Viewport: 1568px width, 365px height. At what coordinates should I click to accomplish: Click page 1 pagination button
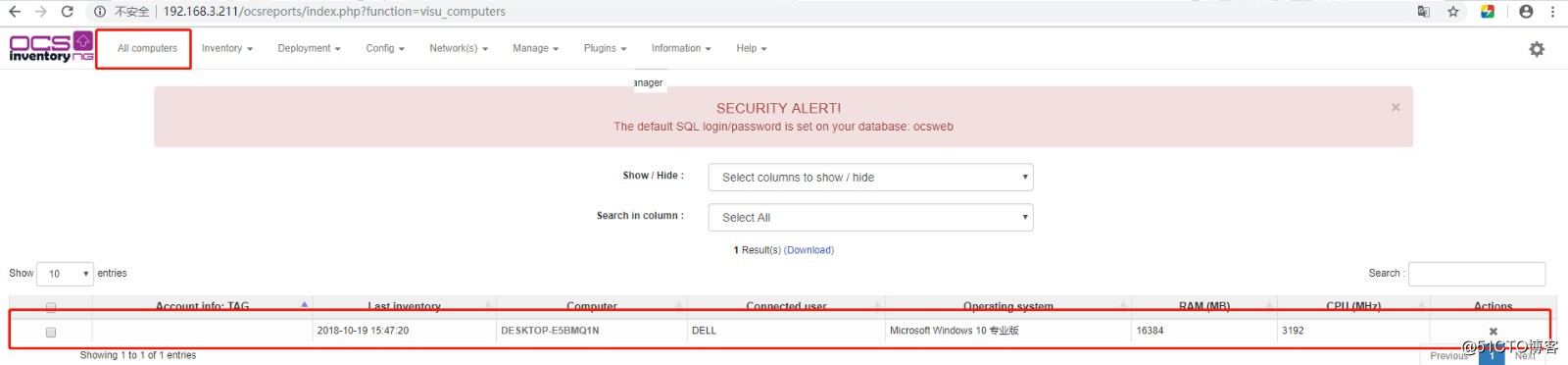1491,355
